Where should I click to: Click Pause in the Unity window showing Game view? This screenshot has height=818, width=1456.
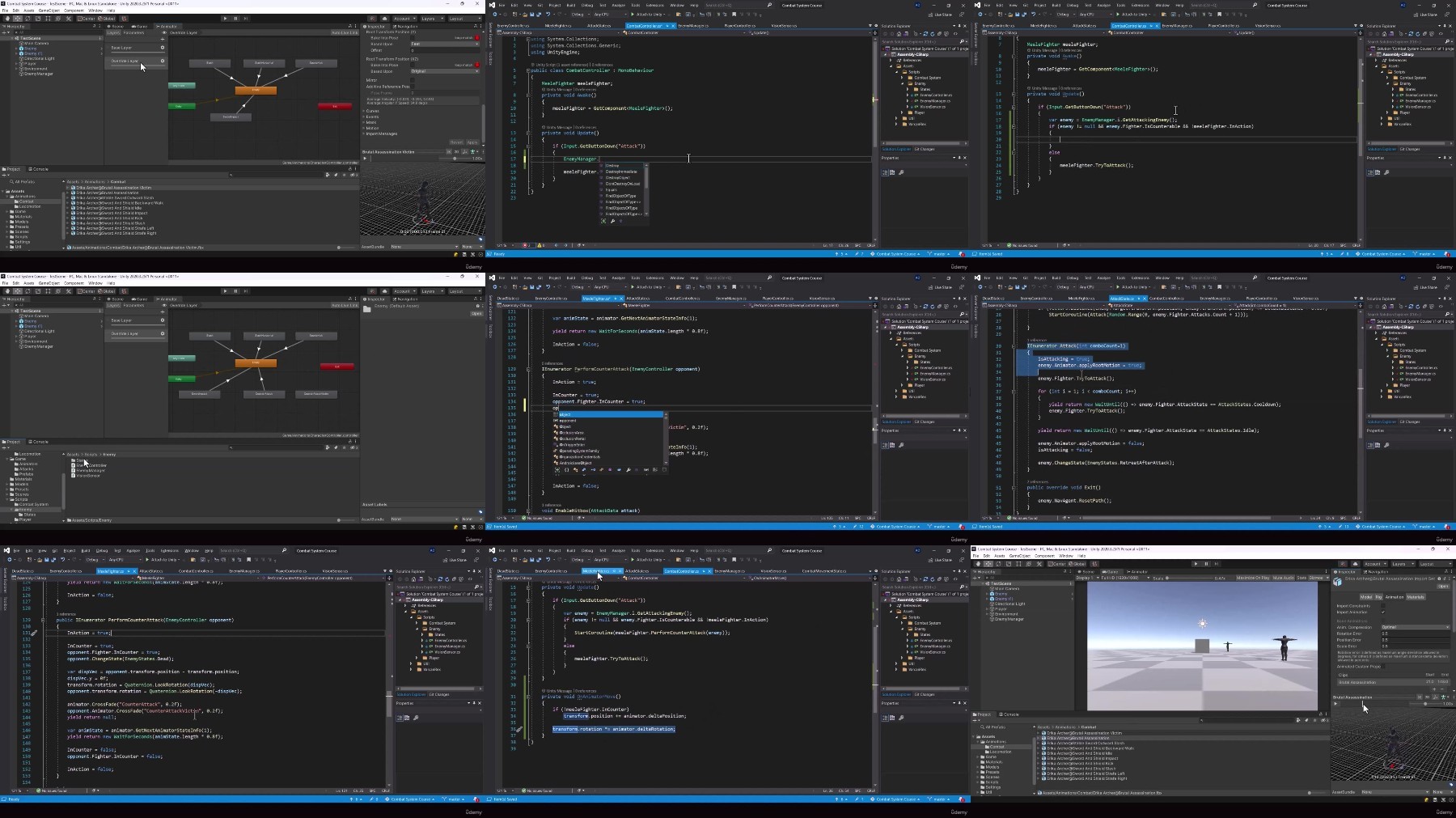coord(1206,564)
